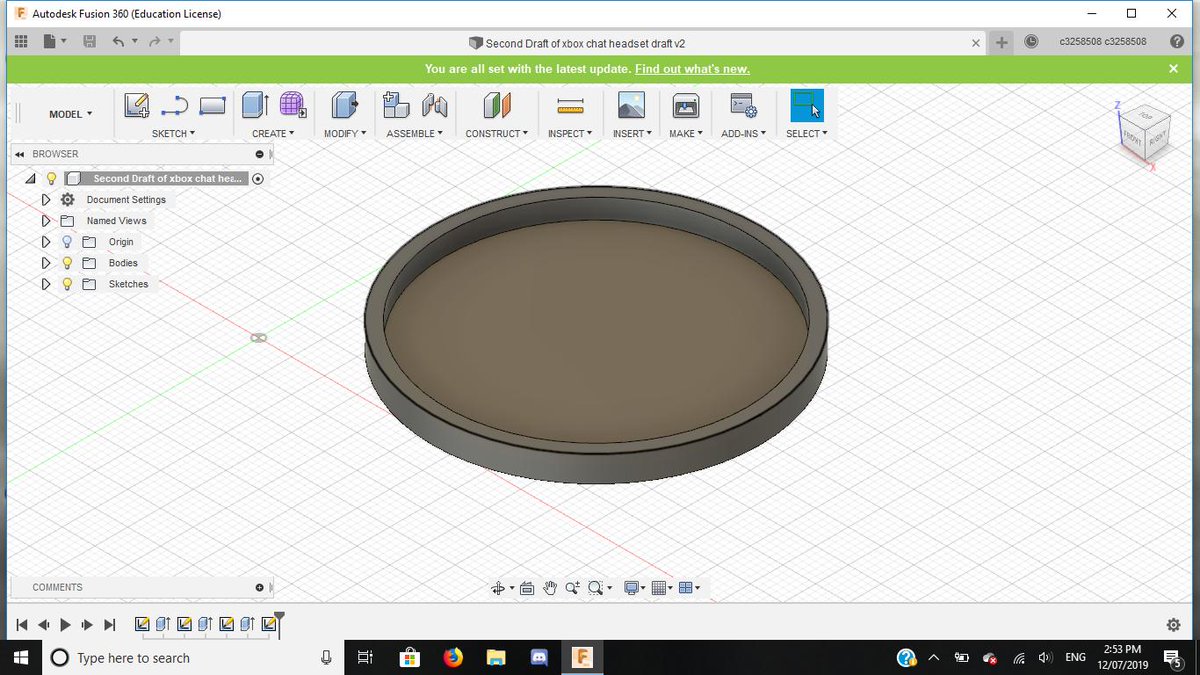1200x675 pixels.
Task: Open the 3D Print make tool
Action: tap(685, 105)
